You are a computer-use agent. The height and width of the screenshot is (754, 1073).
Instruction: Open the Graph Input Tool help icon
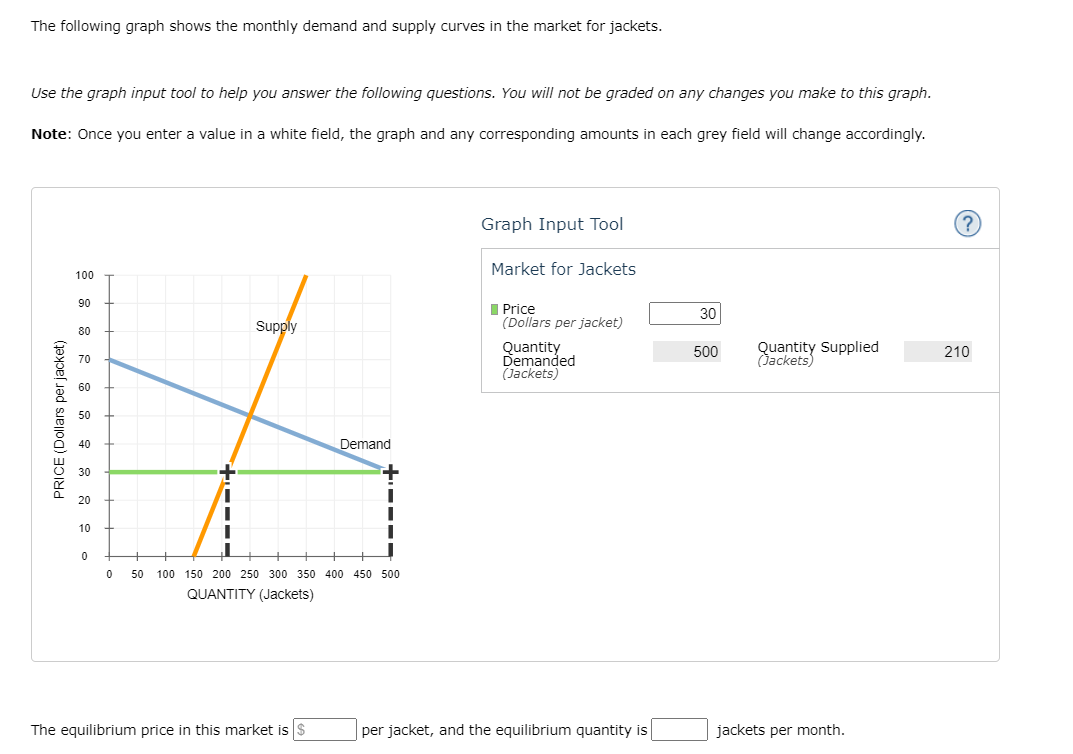[x=967, y=224]
